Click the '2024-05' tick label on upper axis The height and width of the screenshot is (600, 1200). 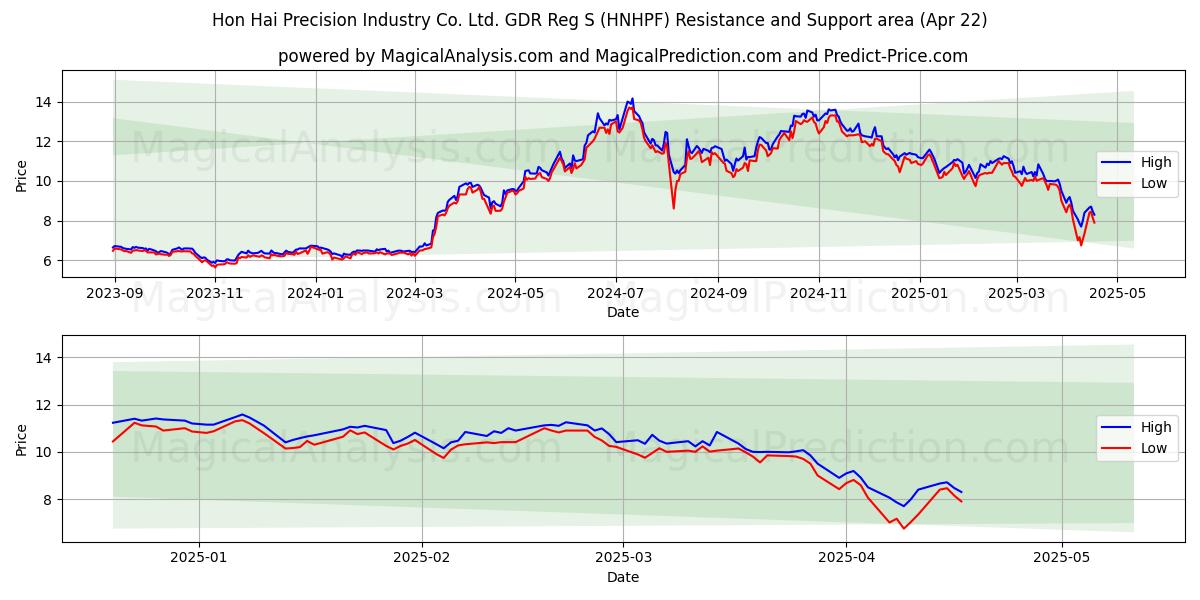(x=515, y=293)
